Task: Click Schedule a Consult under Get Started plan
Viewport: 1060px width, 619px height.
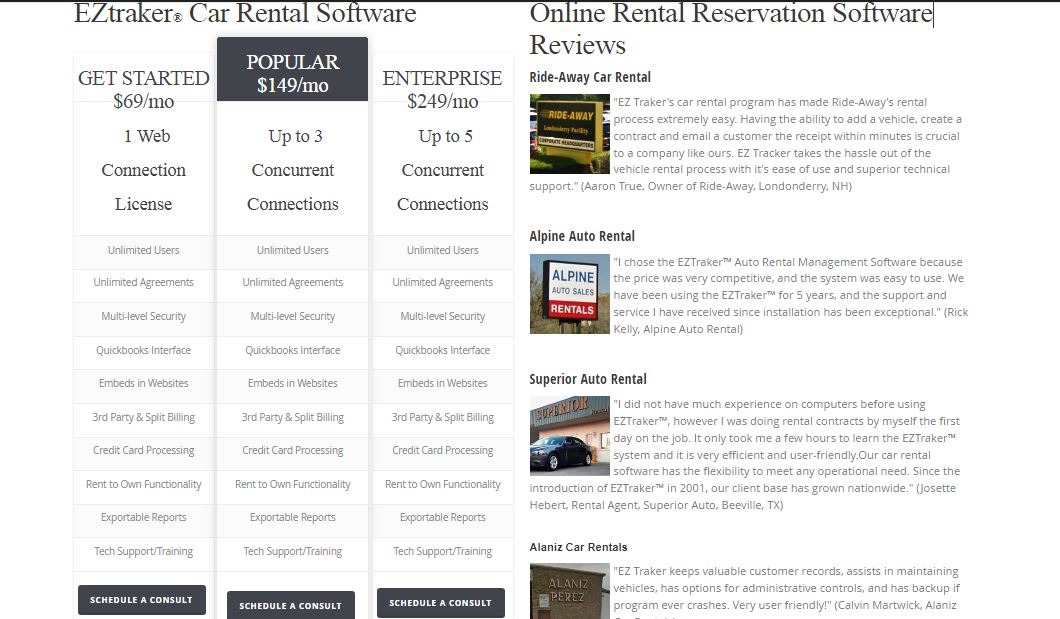Action: 141,599
